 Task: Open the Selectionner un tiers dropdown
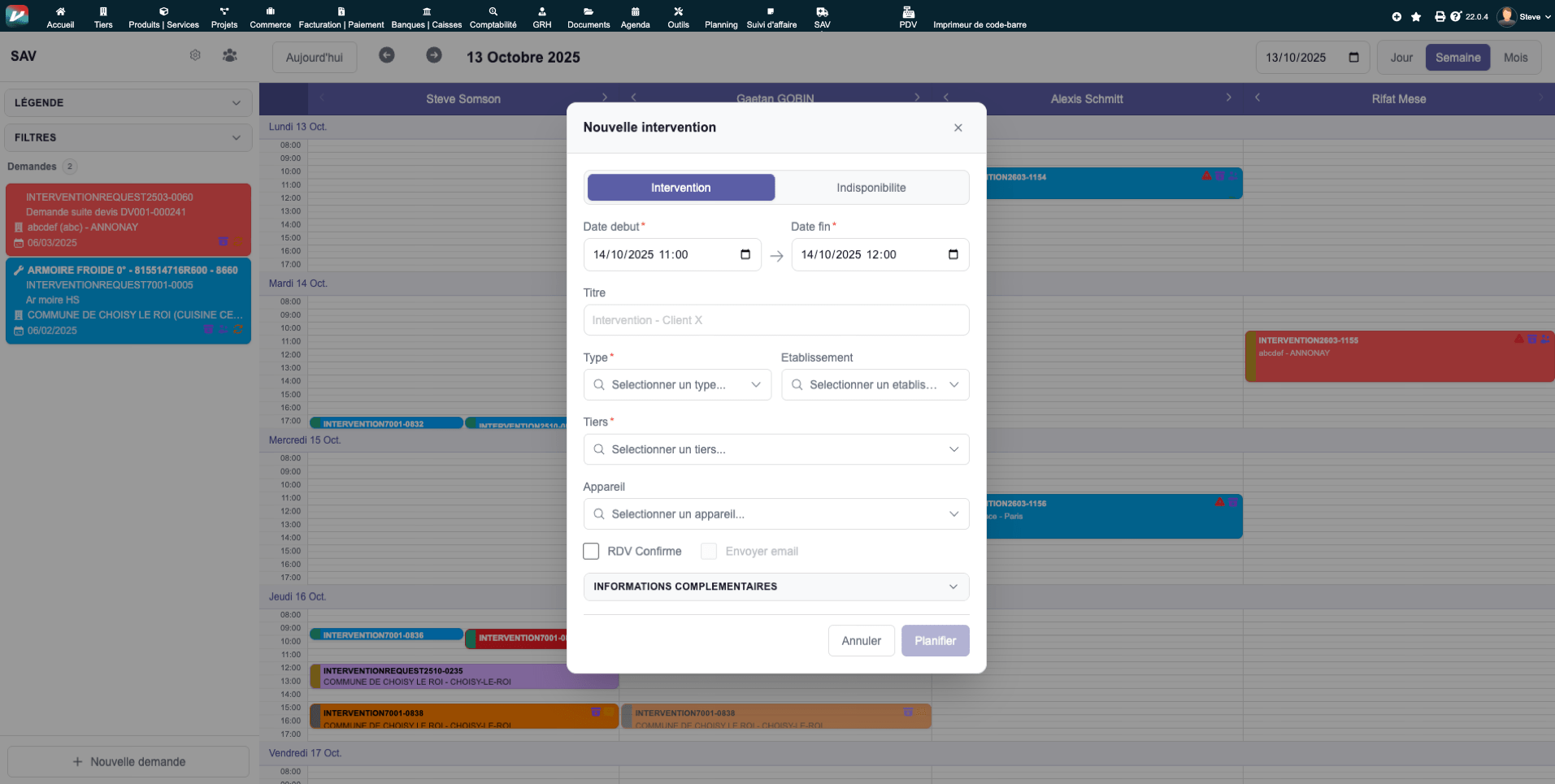[x=775, y=449]
